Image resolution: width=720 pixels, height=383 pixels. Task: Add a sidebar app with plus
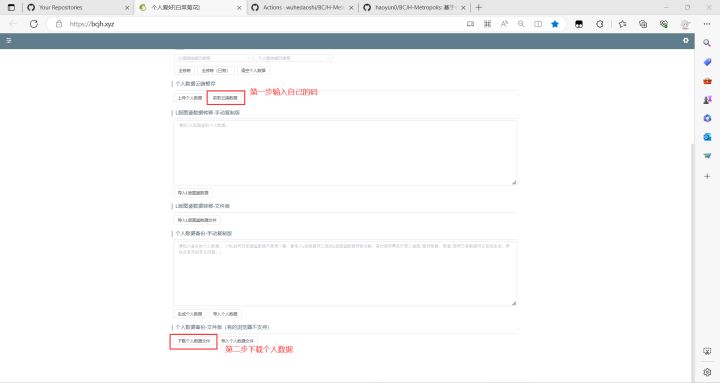[707, 176]
